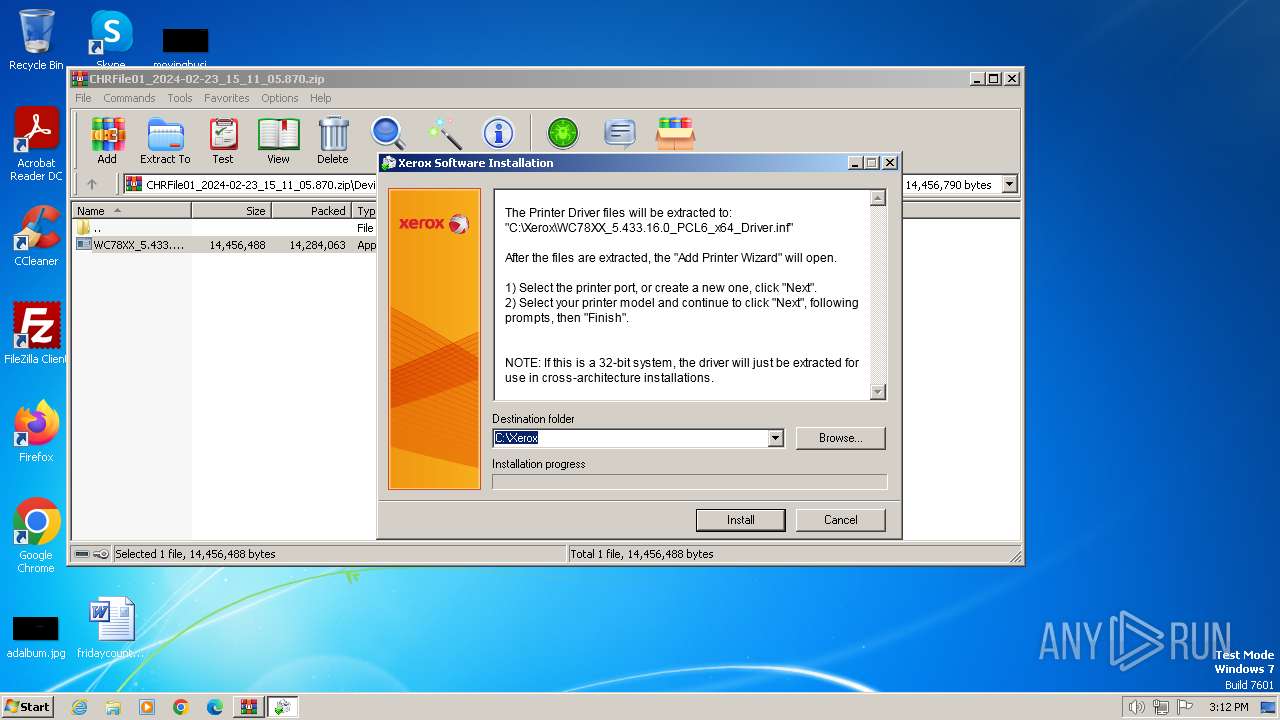1280x720 pixels.
Task: Open the Tools menu in WinRAR
Action: pos(180,98)
